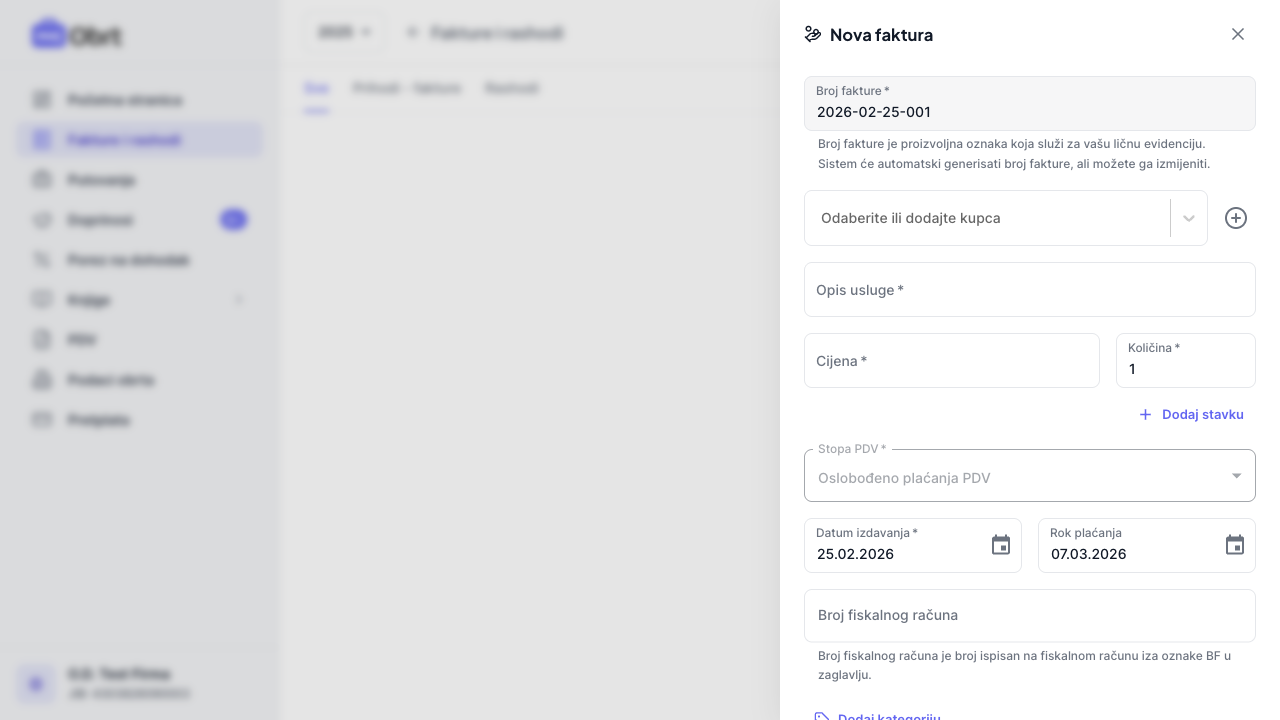Screen dimensions: 1280x720
Task: Open the Stopa PDV dropdown
Action: point(1030,477)
